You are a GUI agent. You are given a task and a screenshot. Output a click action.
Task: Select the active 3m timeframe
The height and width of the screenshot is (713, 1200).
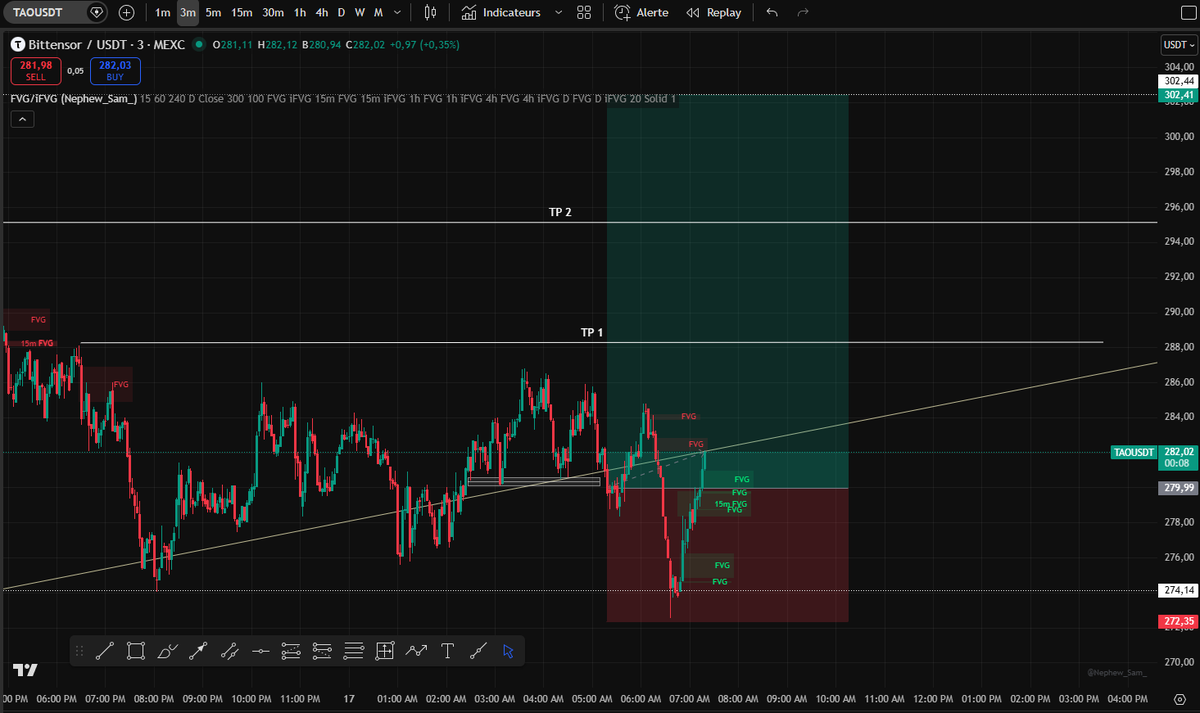coord(188,13)
